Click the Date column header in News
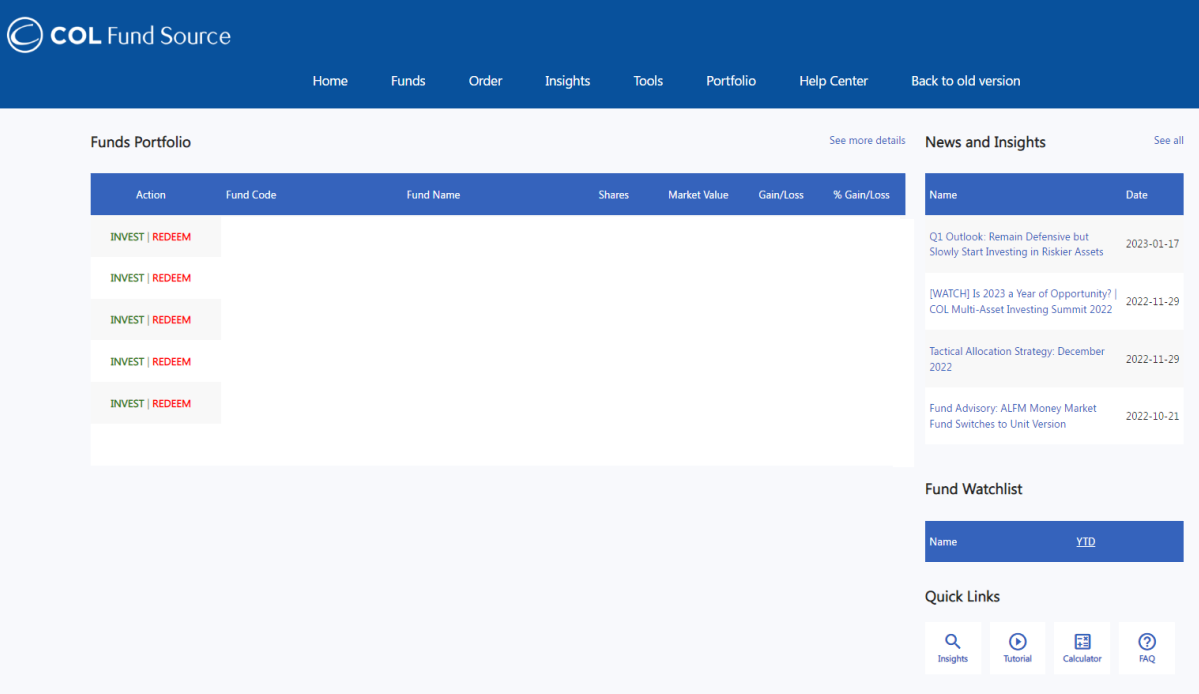 1136,195
